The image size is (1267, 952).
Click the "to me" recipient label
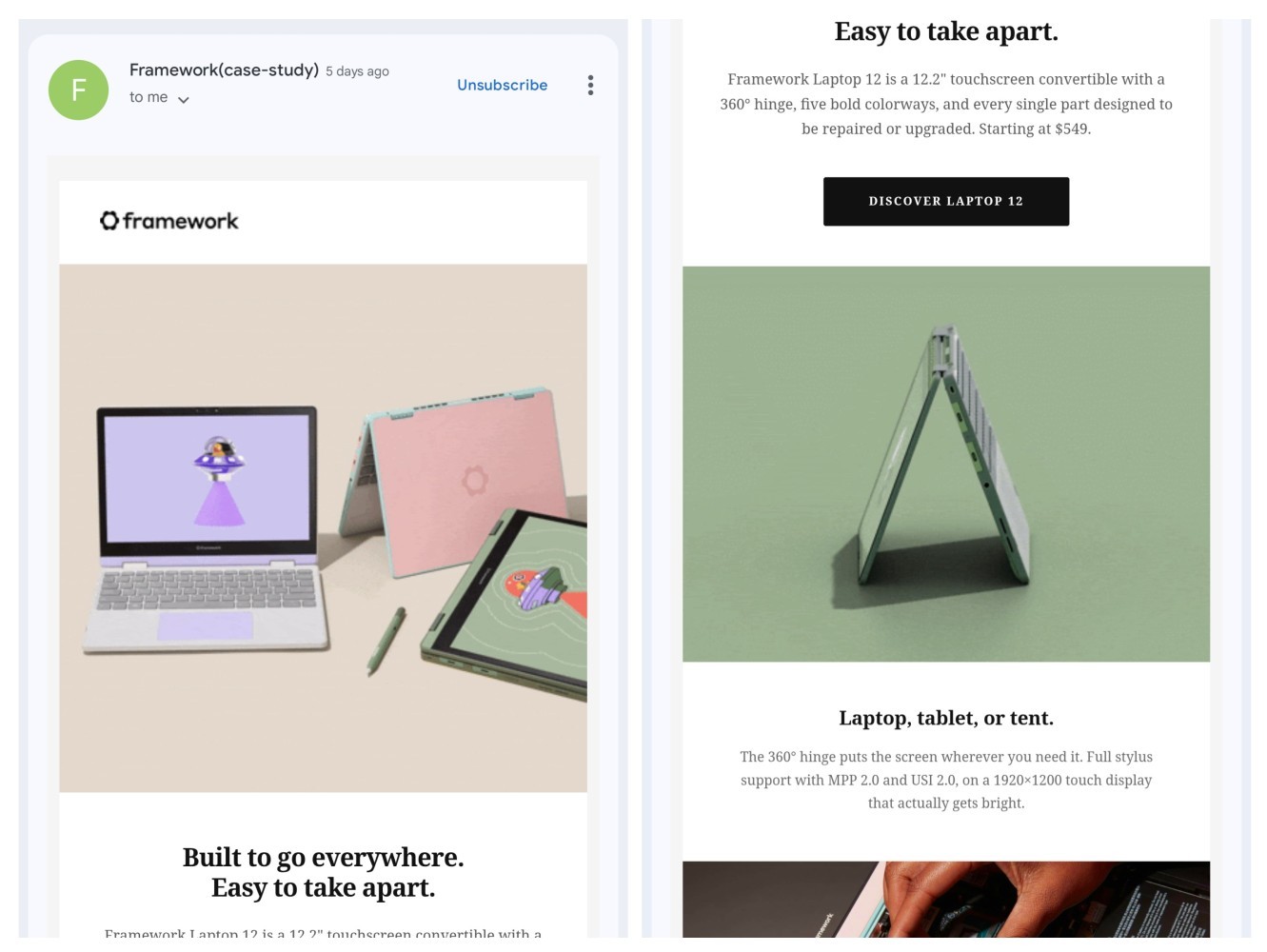pyautogui.click(x=148, y=97)
